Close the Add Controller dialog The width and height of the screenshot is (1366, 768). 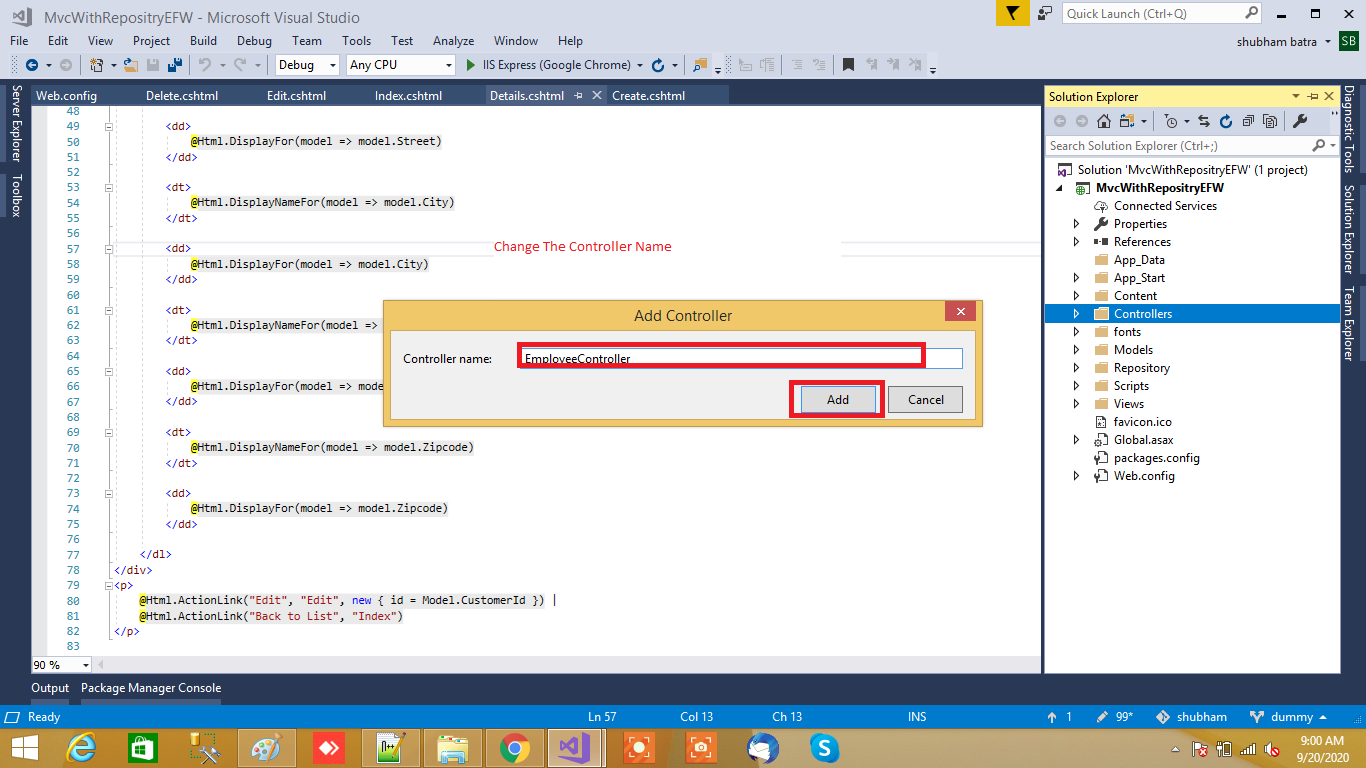tap(960, 312)
